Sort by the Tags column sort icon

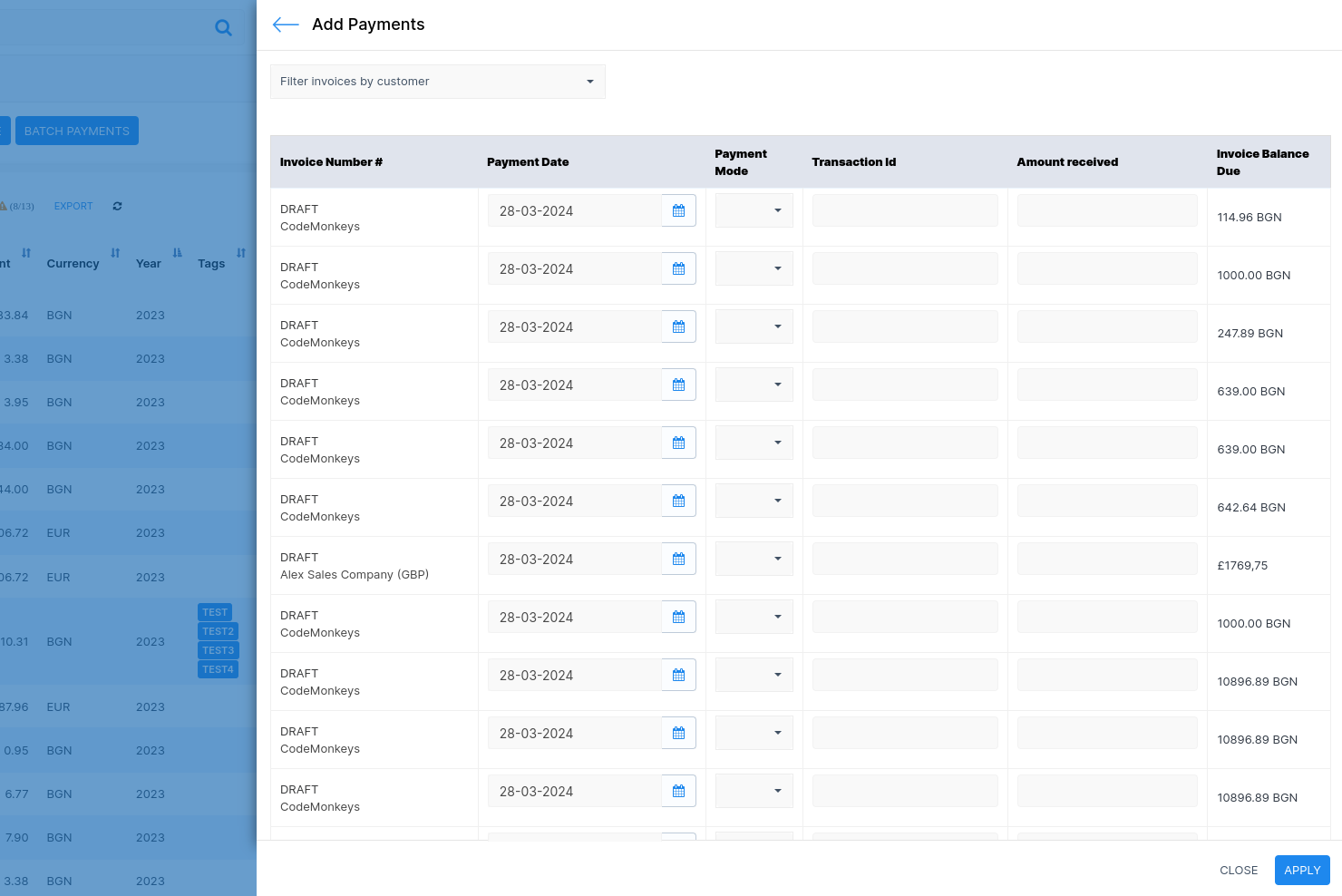pyautogui.click(x=241, y=253)
